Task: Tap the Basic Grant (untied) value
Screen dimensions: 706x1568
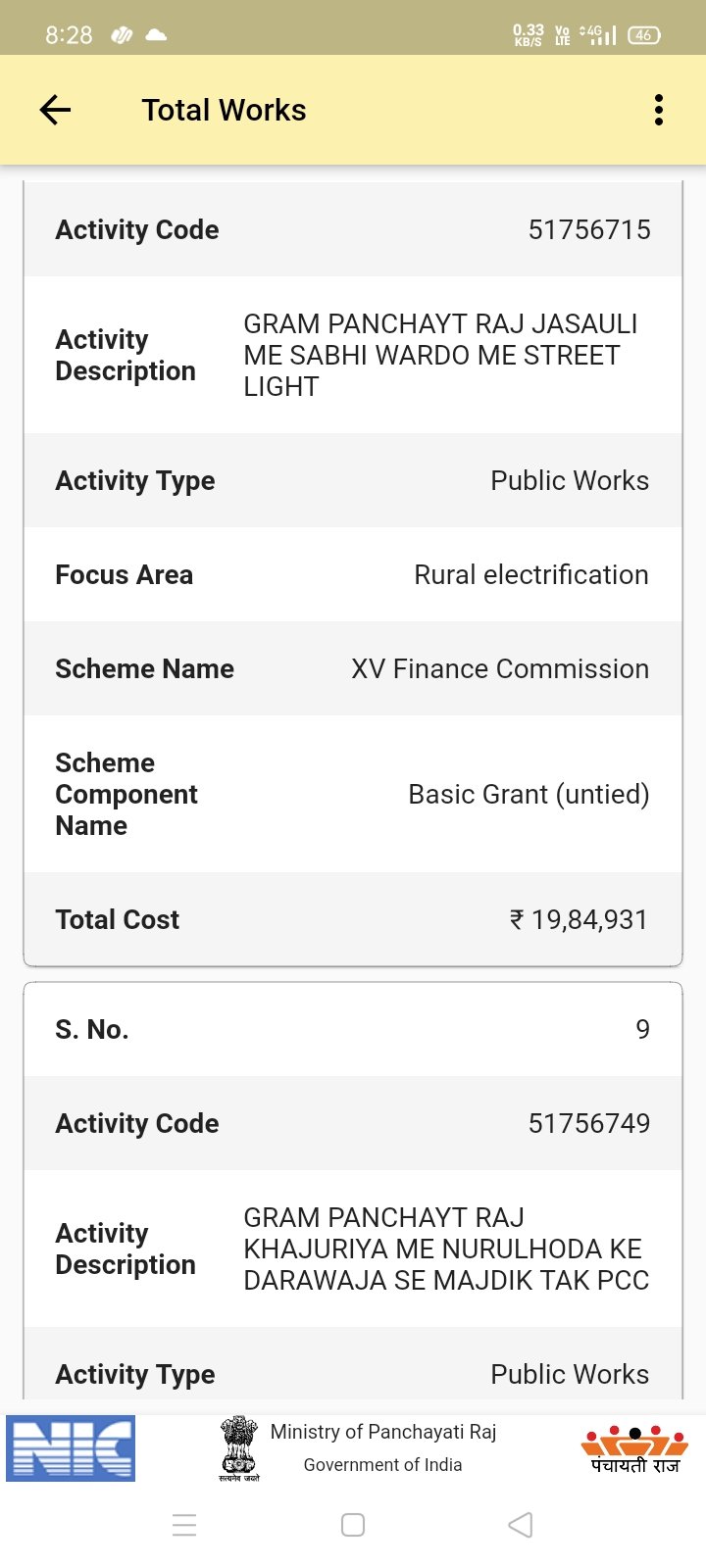Action: pyautogui.click(x=529, y=794)
